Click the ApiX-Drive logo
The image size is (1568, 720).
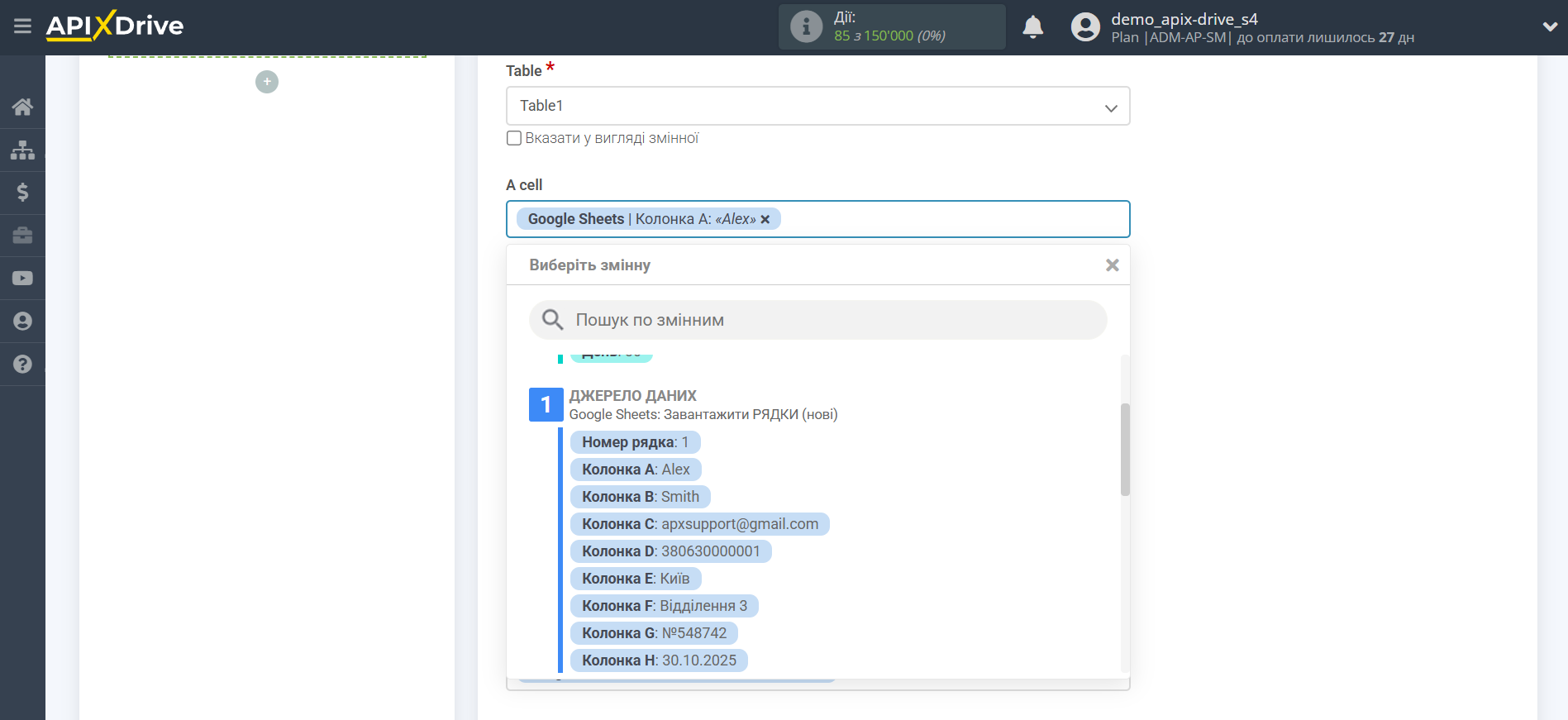[x=115, y=26]
